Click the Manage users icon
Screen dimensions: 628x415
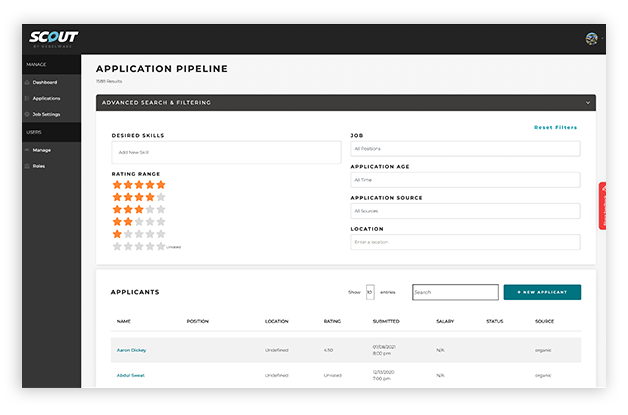pyautogui.click(x=27, y=150)
